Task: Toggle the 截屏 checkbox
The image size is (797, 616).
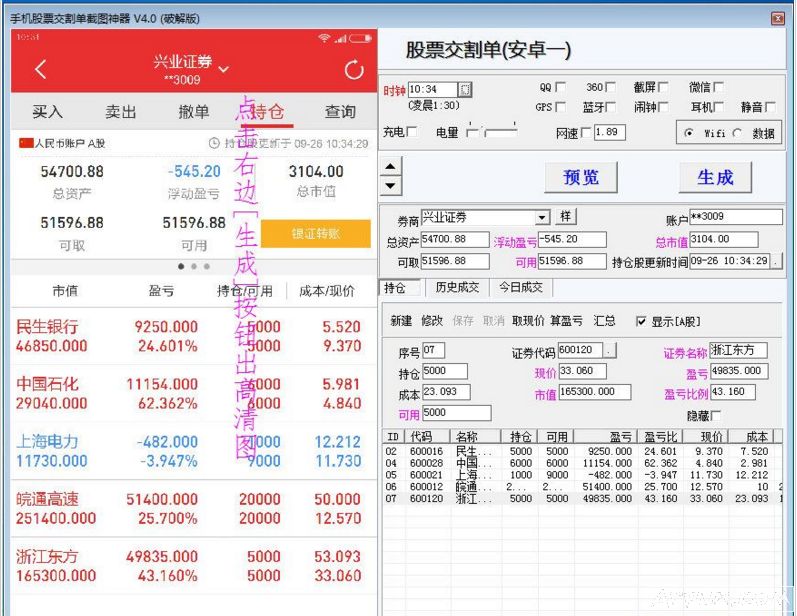Action: click(663, 87)
